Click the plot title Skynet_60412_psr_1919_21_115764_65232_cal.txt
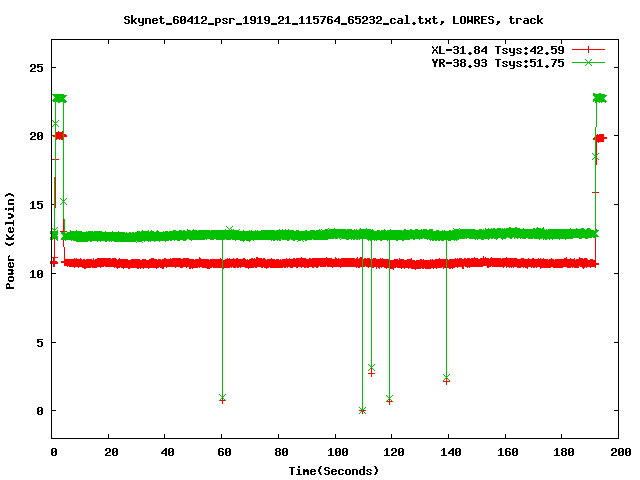This screenshot has height=480, width=640. (281, 20)
